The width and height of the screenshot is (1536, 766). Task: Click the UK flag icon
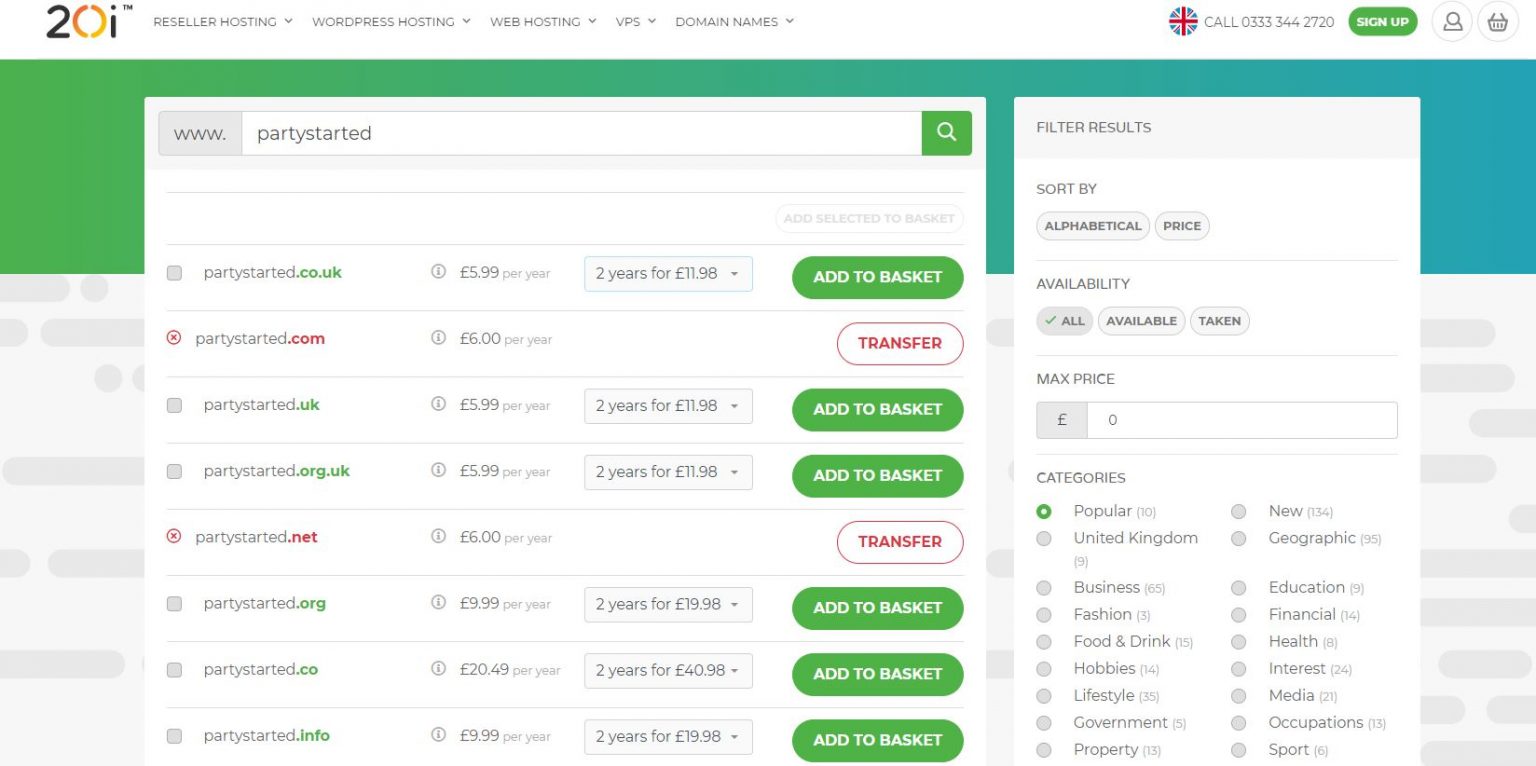tap(1183, 22)
